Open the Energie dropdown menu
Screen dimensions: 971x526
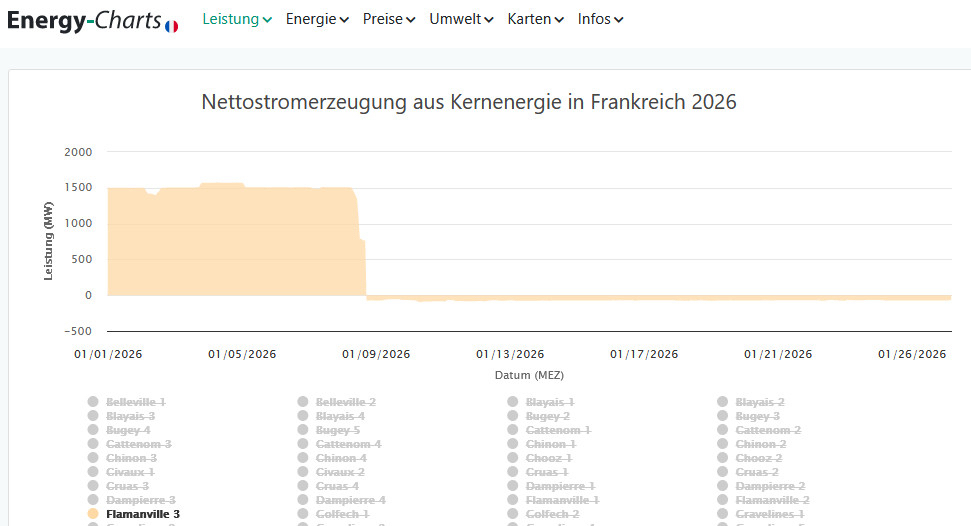point(317,19)
